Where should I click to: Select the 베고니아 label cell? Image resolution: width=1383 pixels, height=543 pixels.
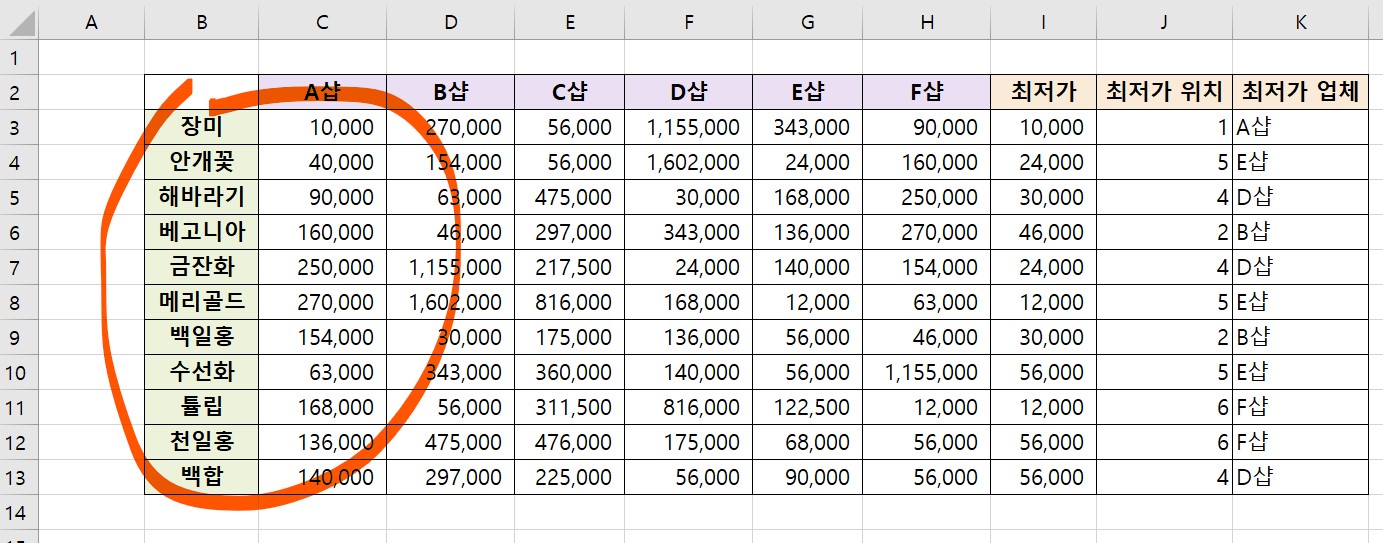pyautogui.click(x=201, y=232)
